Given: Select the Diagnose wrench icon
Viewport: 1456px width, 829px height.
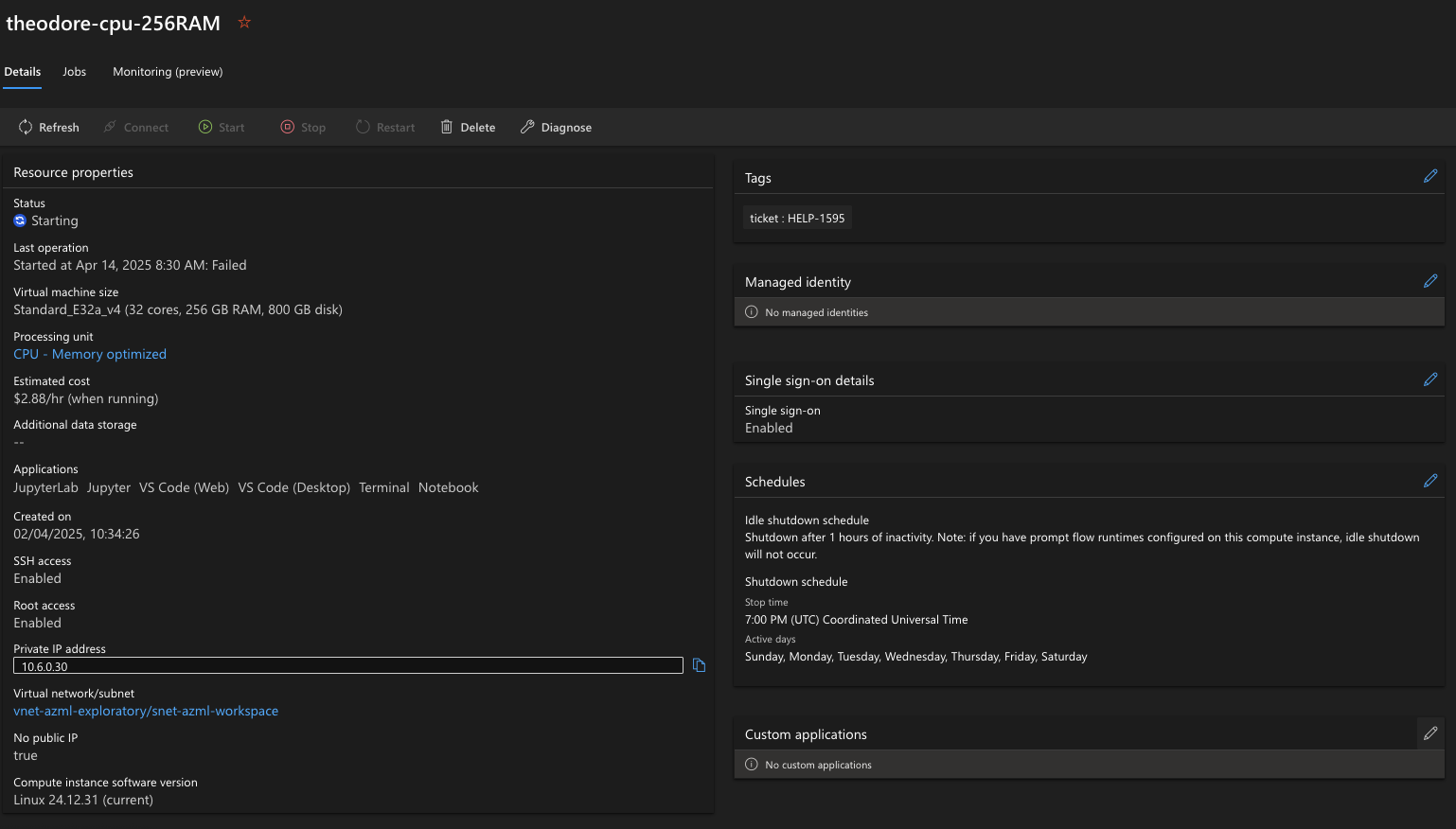Looking at the screenshot, I should click(x=527, y=127).
